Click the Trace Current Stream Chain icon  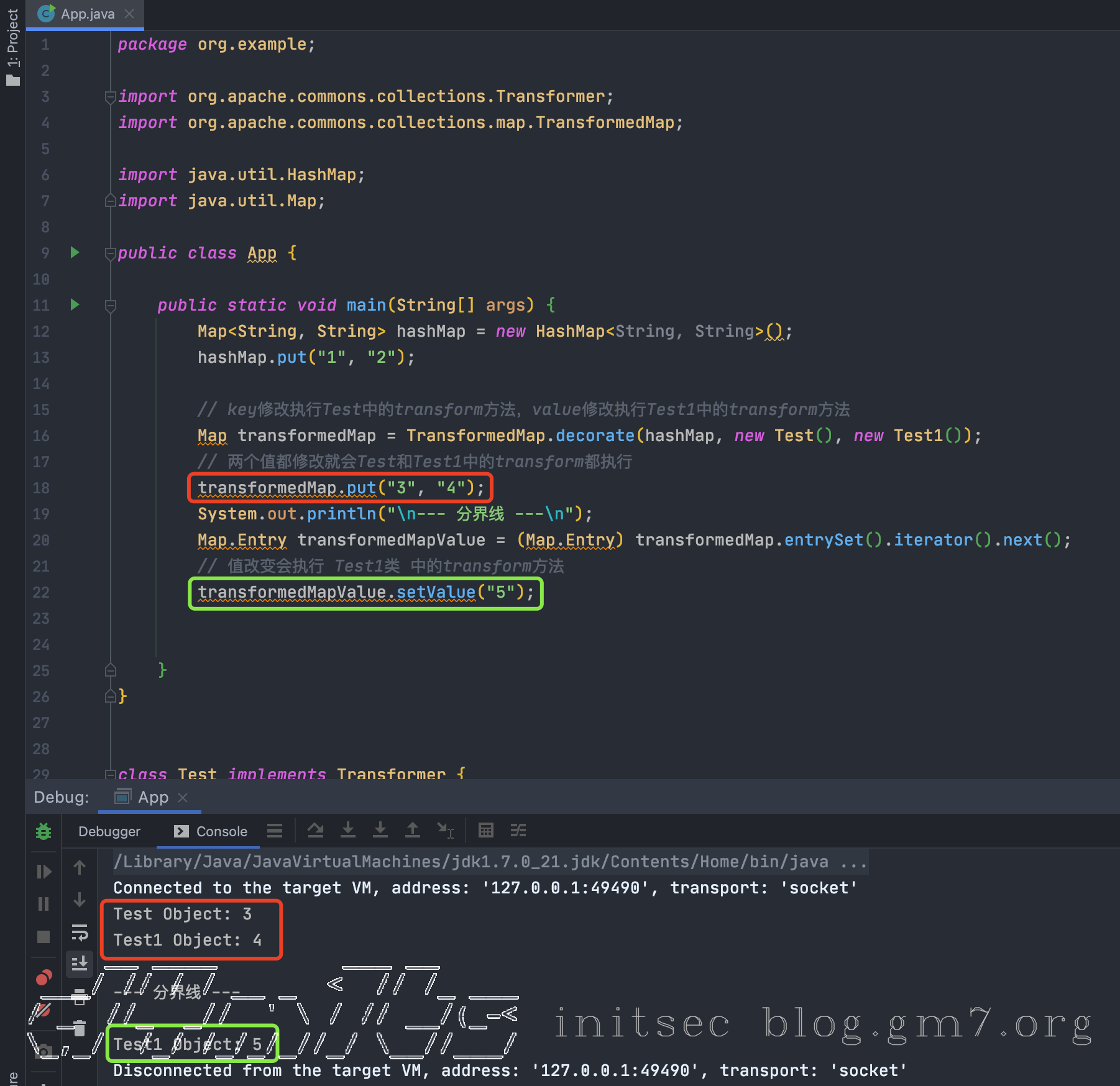tap(518, 831)
